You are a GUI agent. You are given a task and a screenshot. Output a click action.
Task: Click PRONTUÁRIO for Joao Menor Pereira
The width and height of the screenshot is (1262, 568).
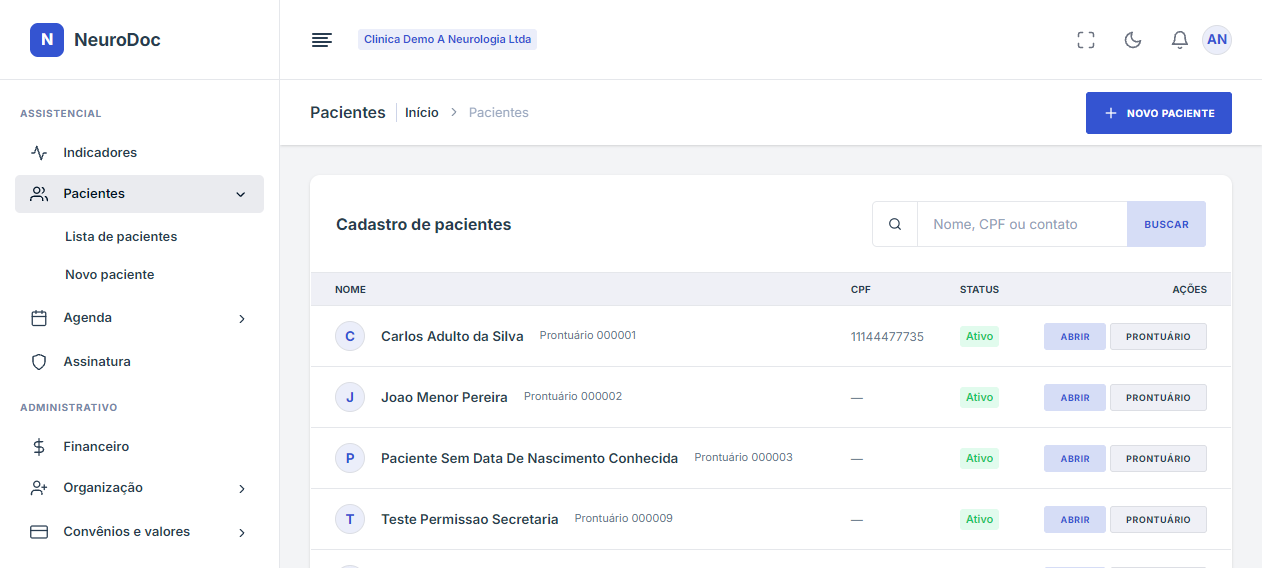point(1158,397)
